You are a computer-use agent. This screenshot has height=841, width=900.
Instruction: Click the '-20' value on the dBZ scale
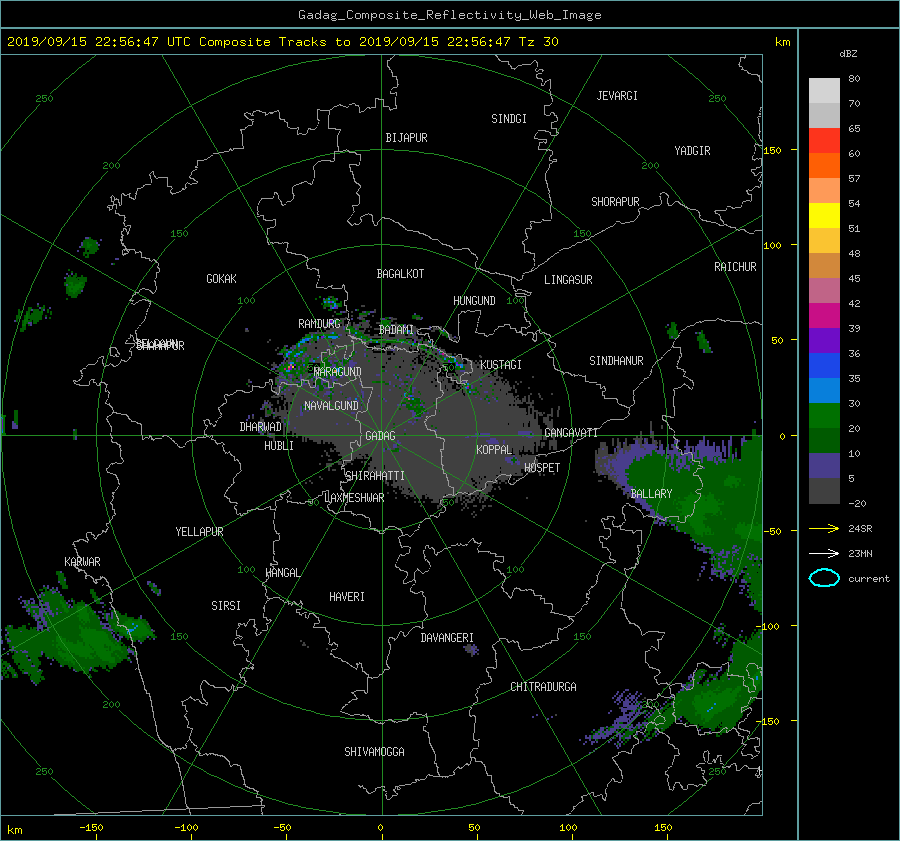point(857,503)
